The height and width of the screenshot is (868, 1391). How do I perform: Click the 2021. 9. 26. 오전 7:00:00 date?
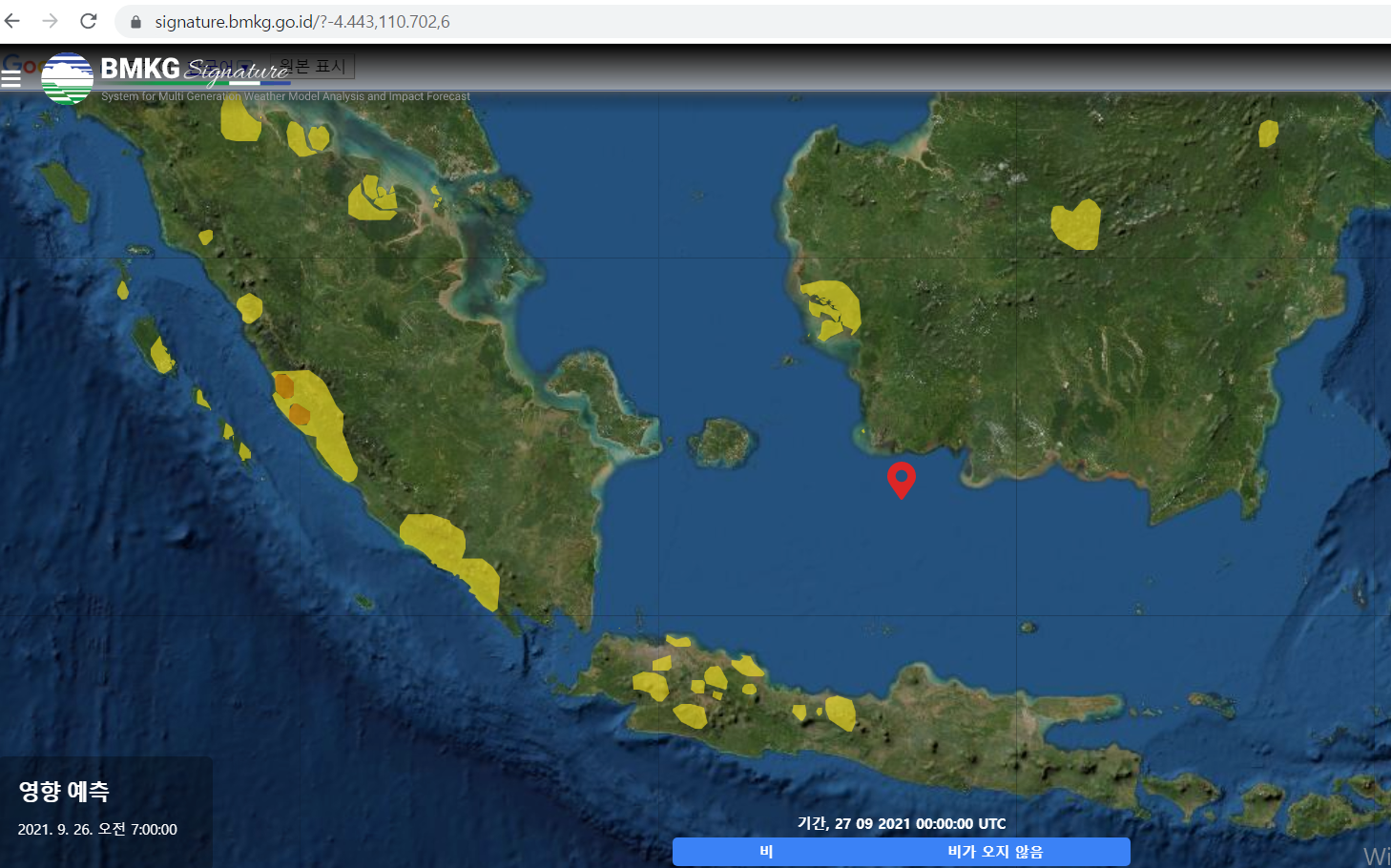(x=97, y=830)
